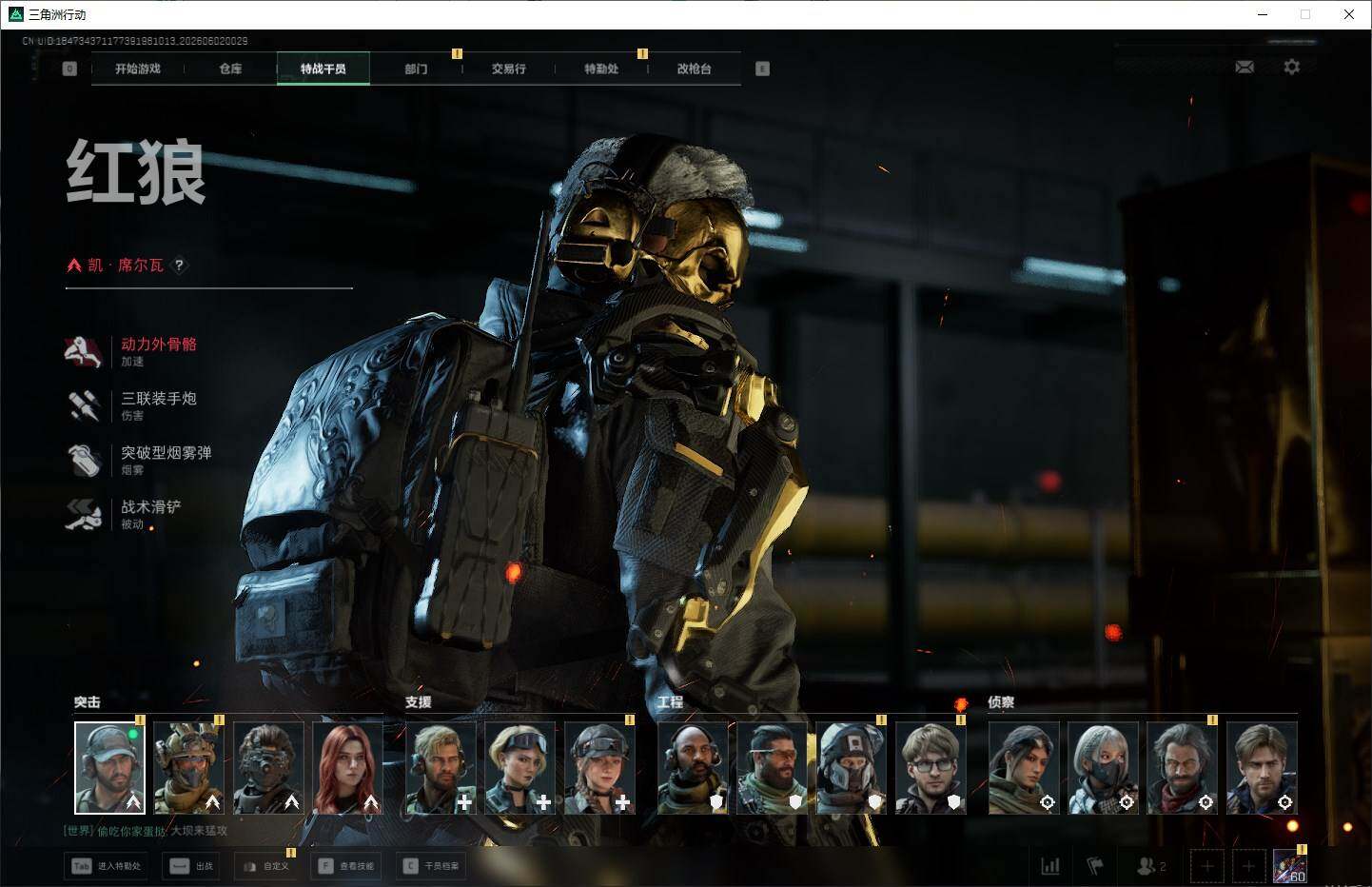
Task: Click the 突破型烟雾弹 skill label
Action: click(x=167, y=453)
